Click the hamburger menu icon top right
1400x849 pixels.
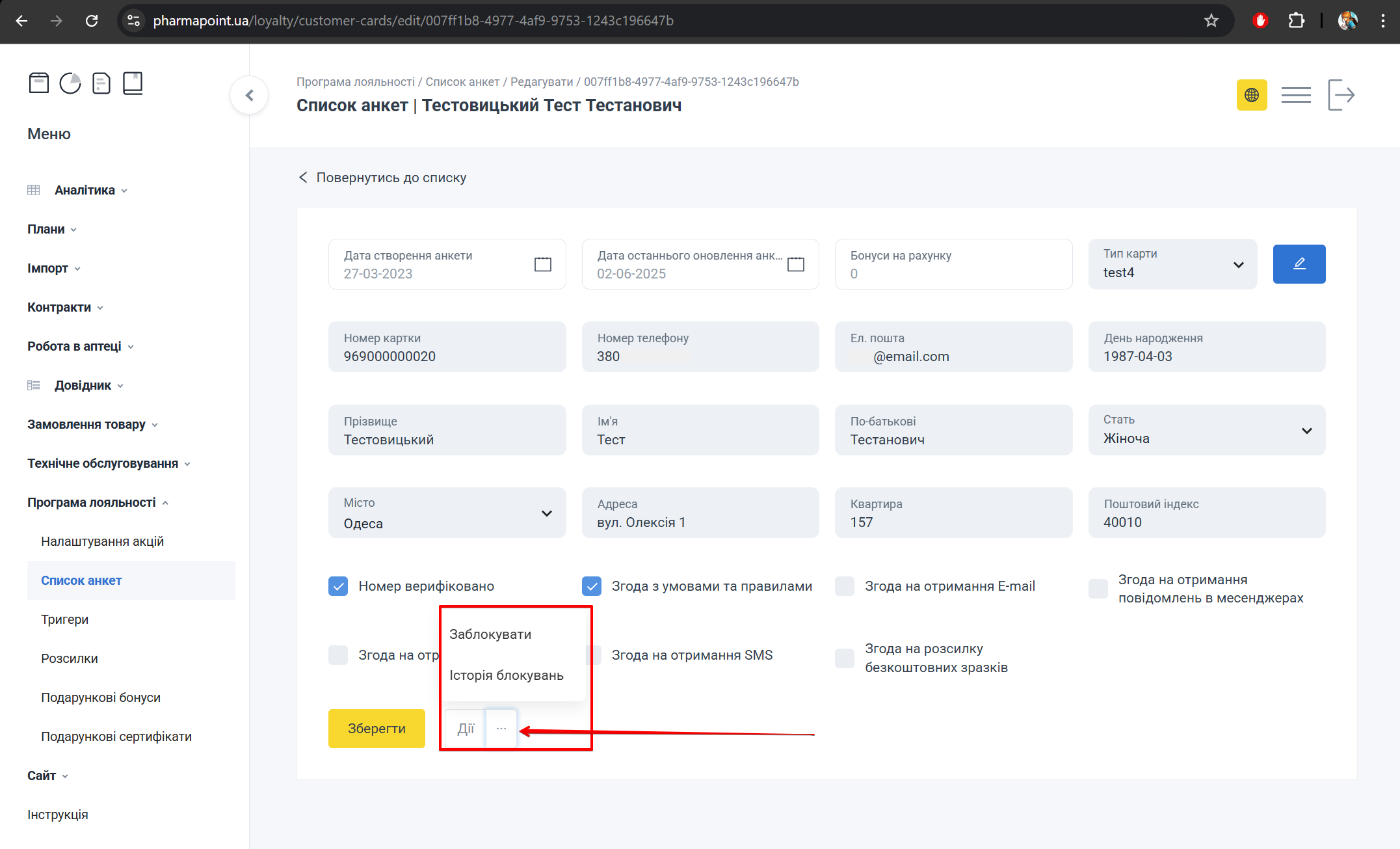pyautogui.click(x=1296, y=94)
